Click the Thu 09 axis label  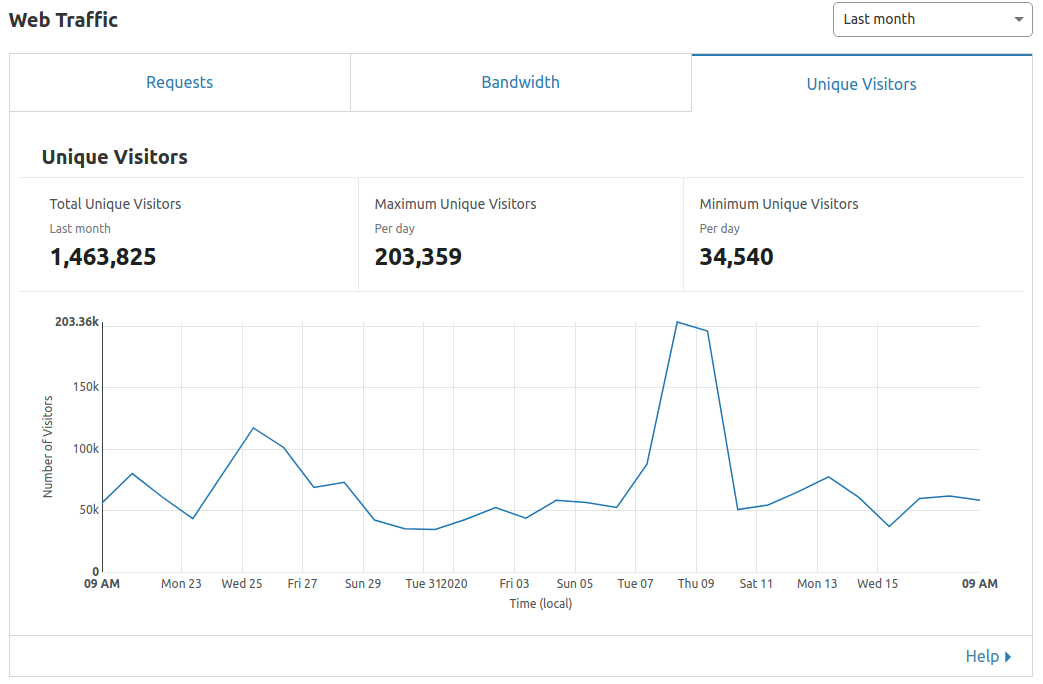pos(696,584)
